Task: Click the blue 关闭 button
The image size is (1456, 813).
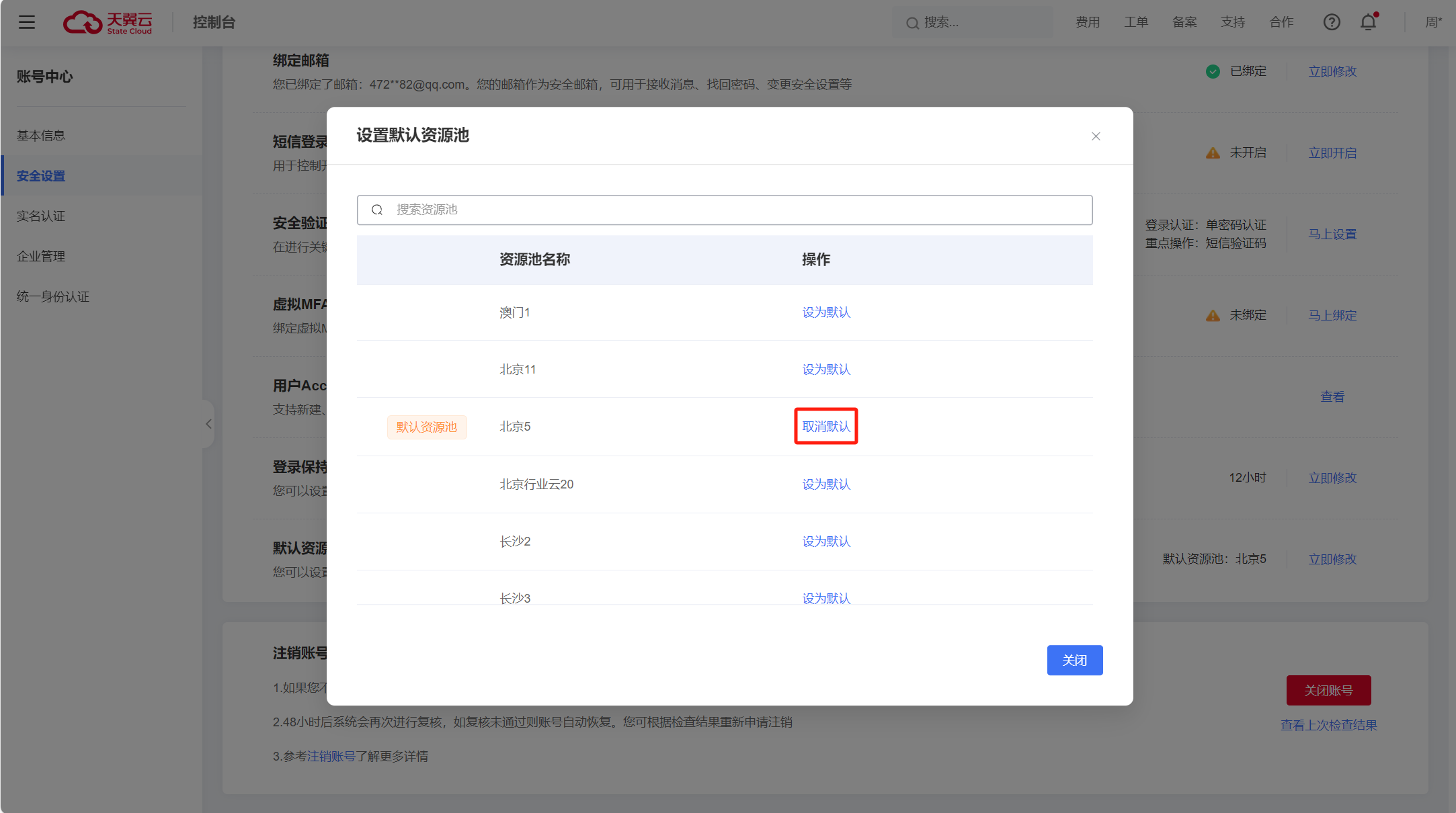Action: (x=1075, y=660)
